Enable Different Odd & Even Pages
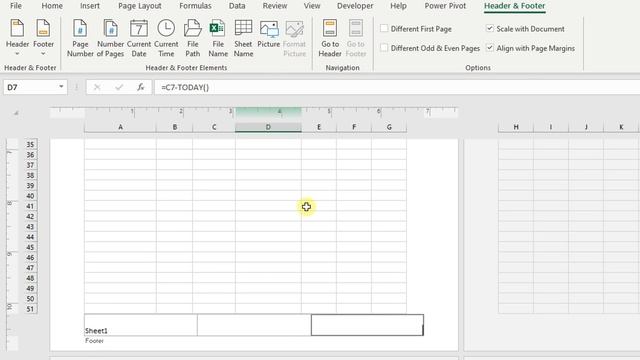 click(384, 48)
